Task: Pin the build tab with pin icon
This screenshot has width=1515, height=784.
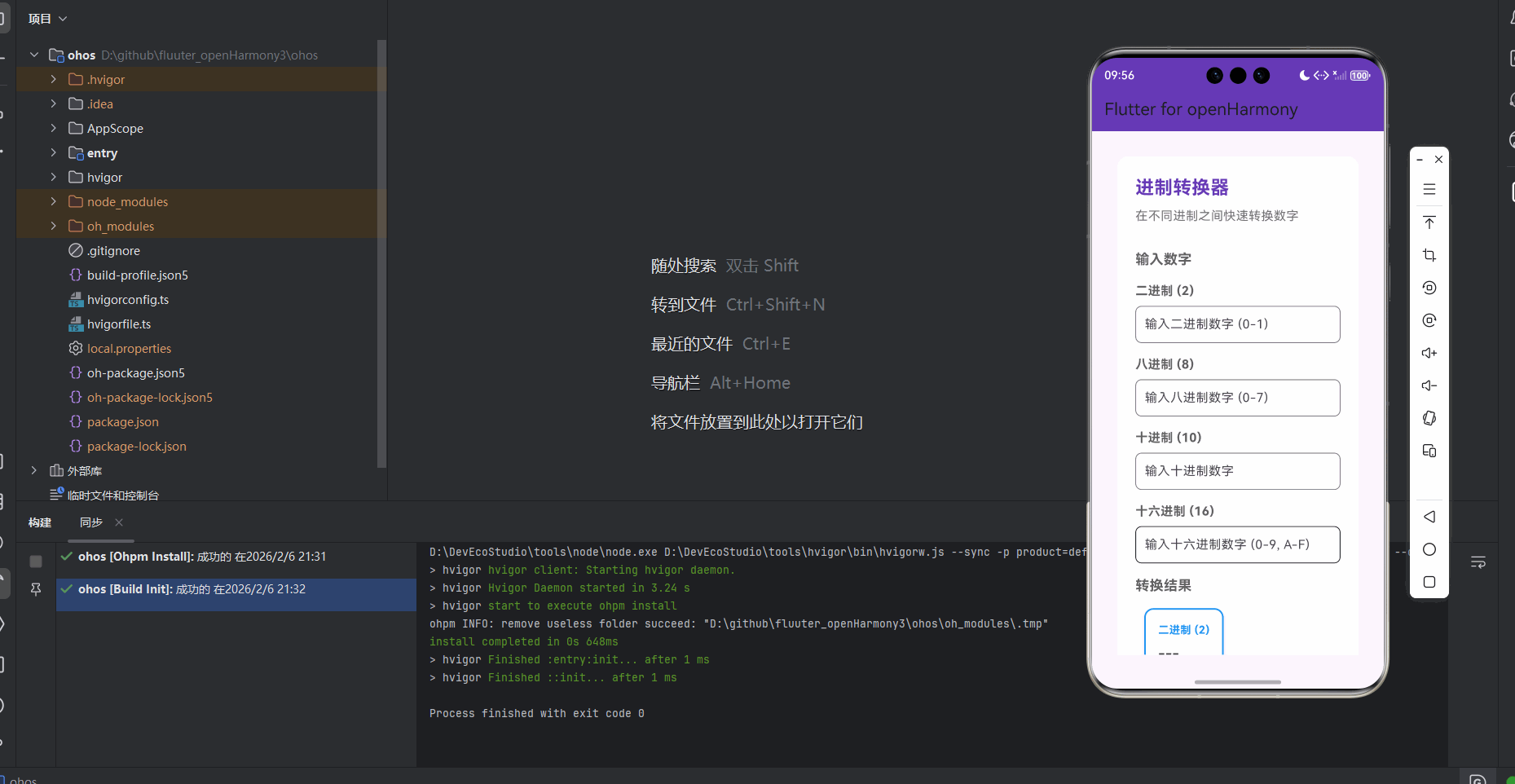Action: [36, 588]
